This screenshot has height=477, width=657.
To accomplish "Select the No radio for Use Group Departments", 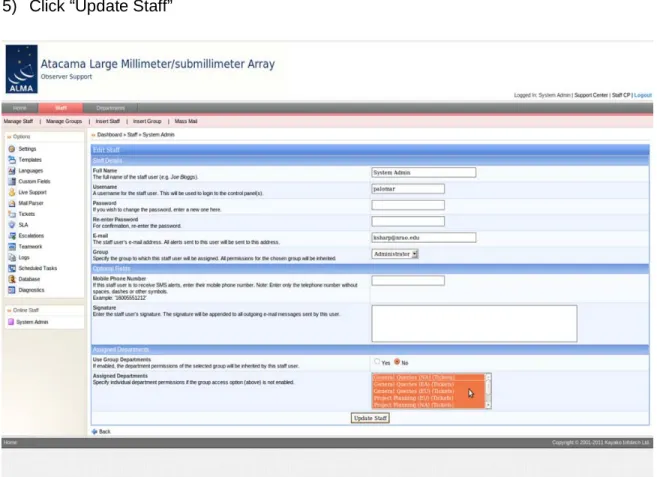I will point(397,361).
